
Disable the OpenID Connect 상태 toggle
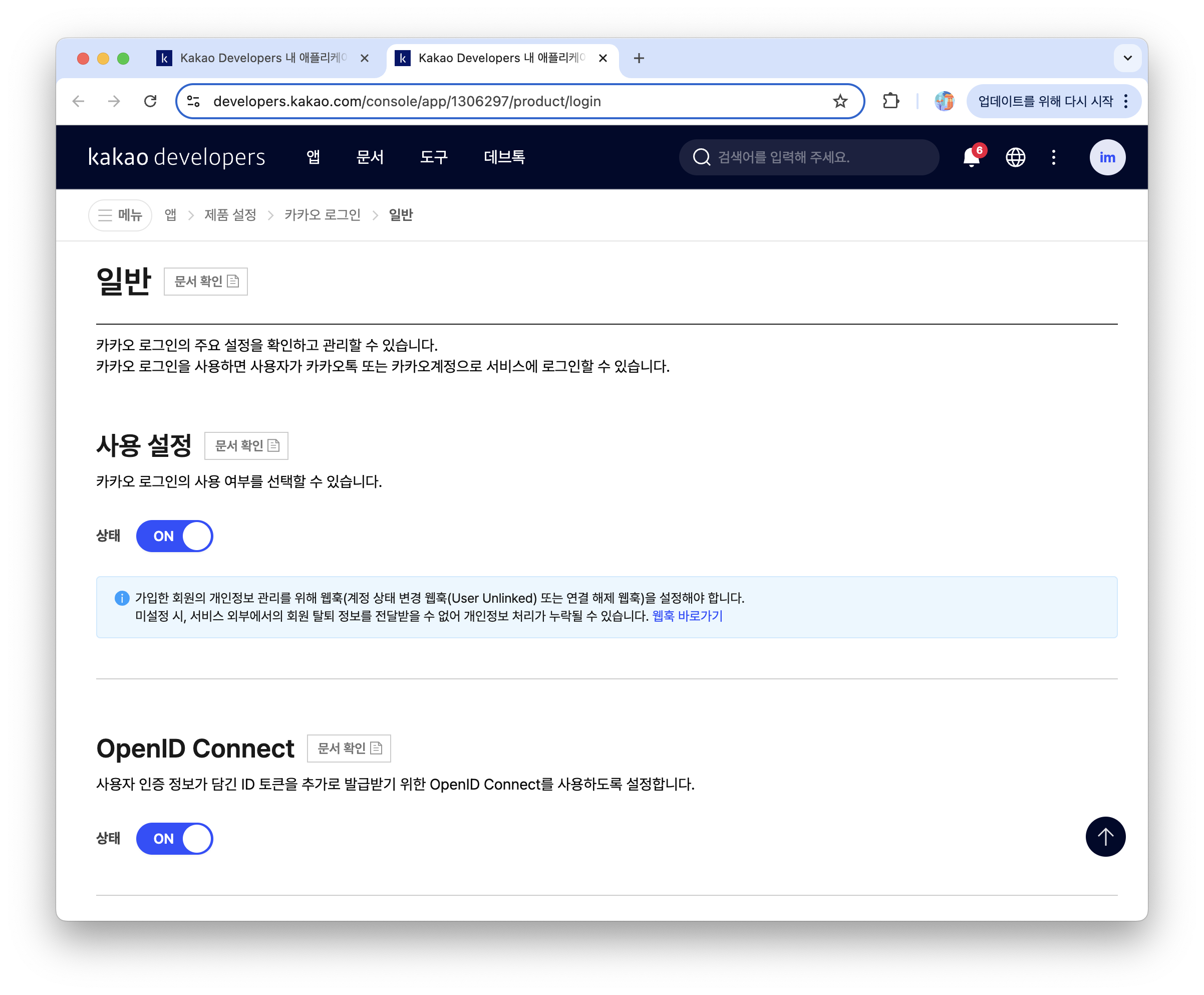tap(174, 839)
